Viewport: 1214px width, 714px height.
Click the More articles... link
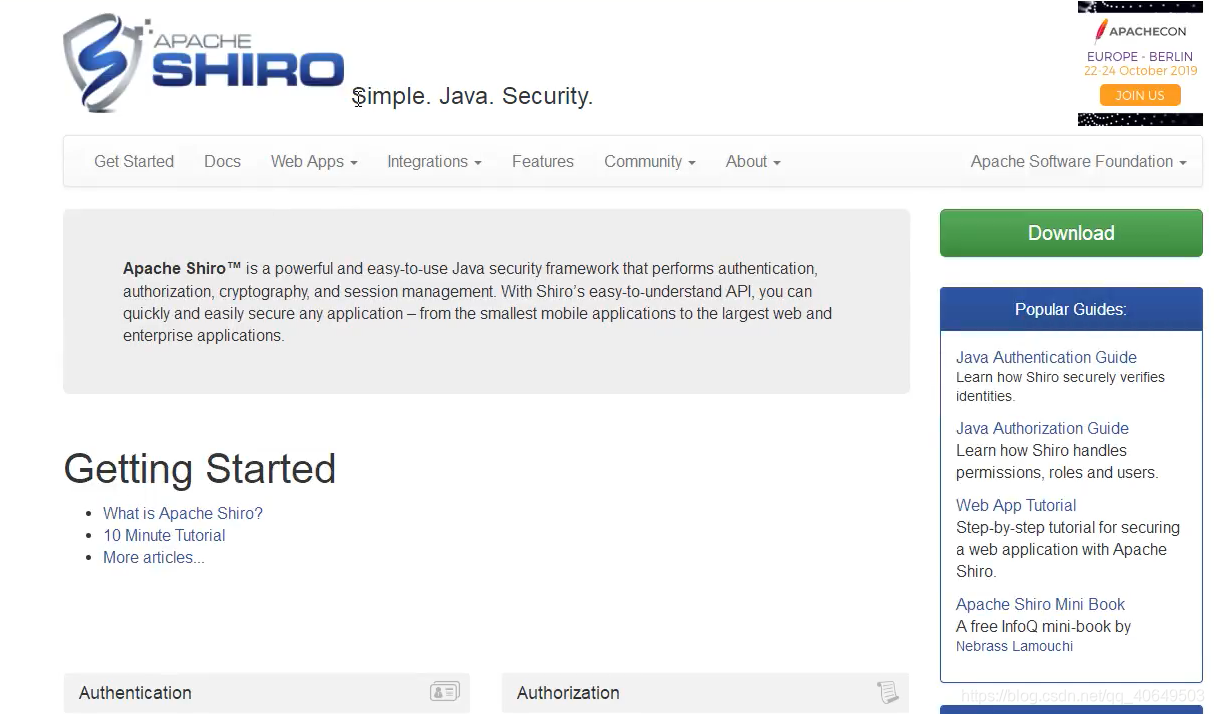click(x=154, y=557)
